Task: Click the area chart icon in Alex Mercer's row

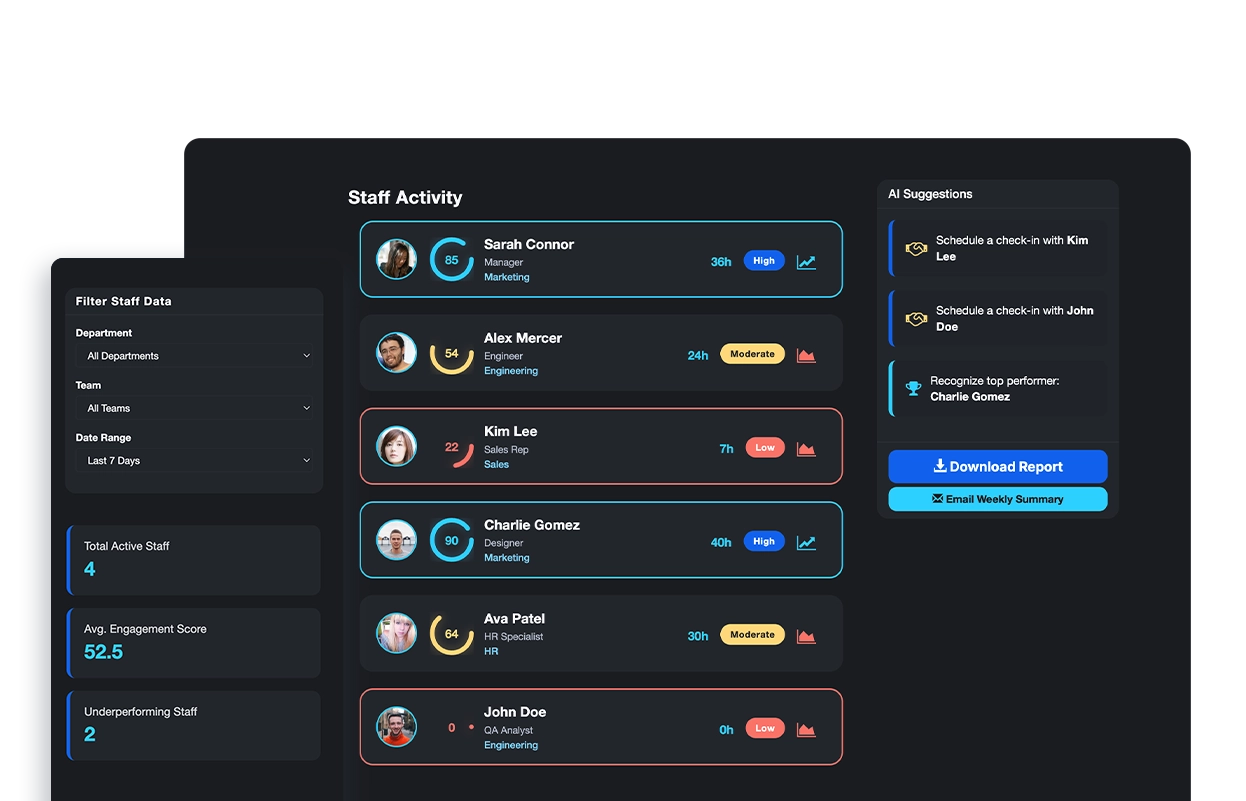Action: (x=806, y=355)
